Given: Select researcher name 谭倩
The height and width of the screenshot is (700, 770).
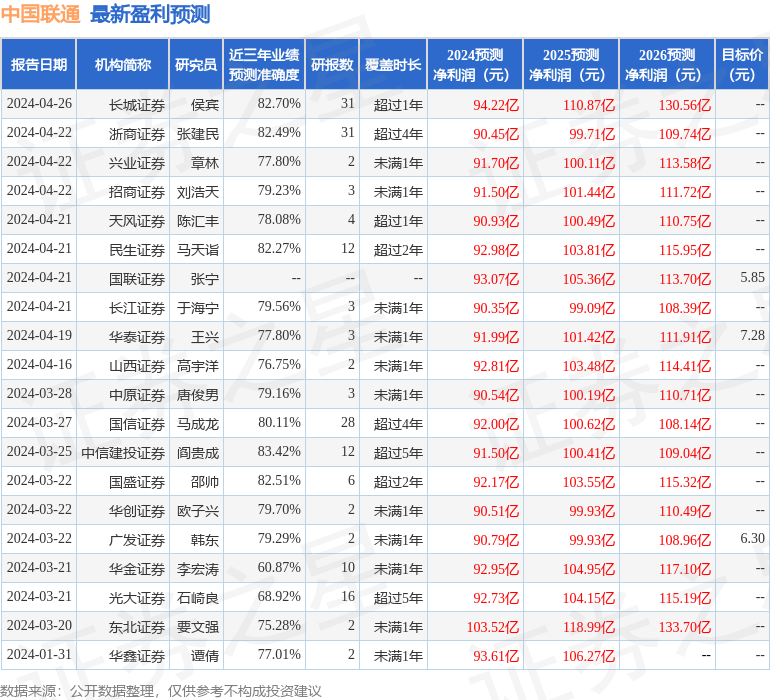Looking at the screenshot, I should pos(205,656).
